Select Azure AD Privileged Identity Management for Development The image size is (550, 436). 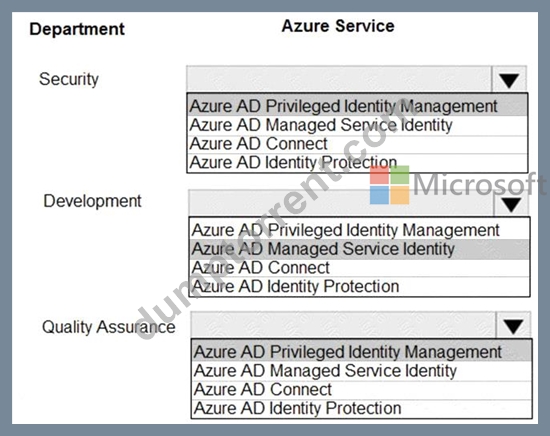359,230
